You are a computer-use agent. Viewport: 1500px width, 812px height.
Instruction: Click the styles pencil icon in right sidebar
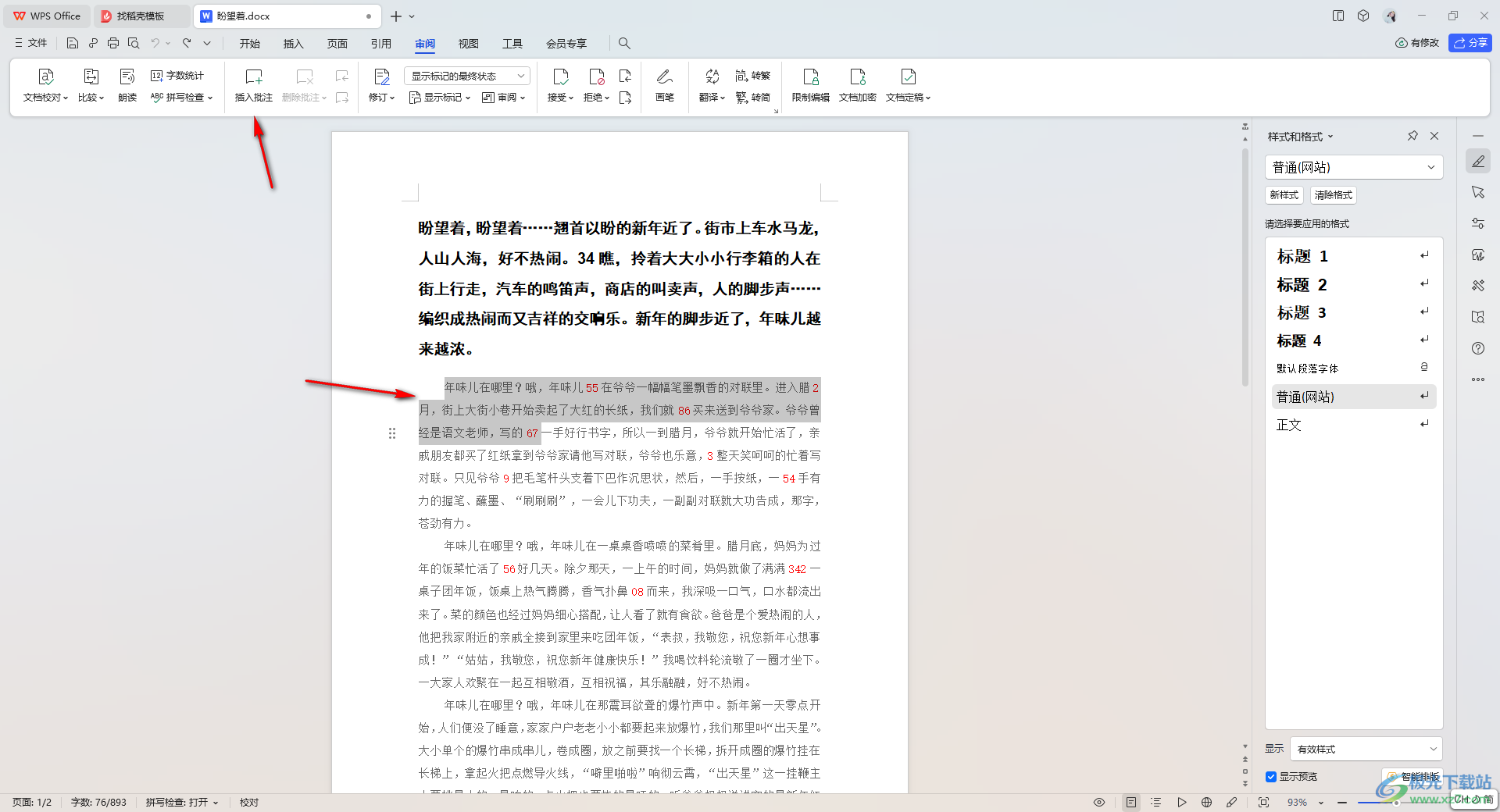(1478, 161)
